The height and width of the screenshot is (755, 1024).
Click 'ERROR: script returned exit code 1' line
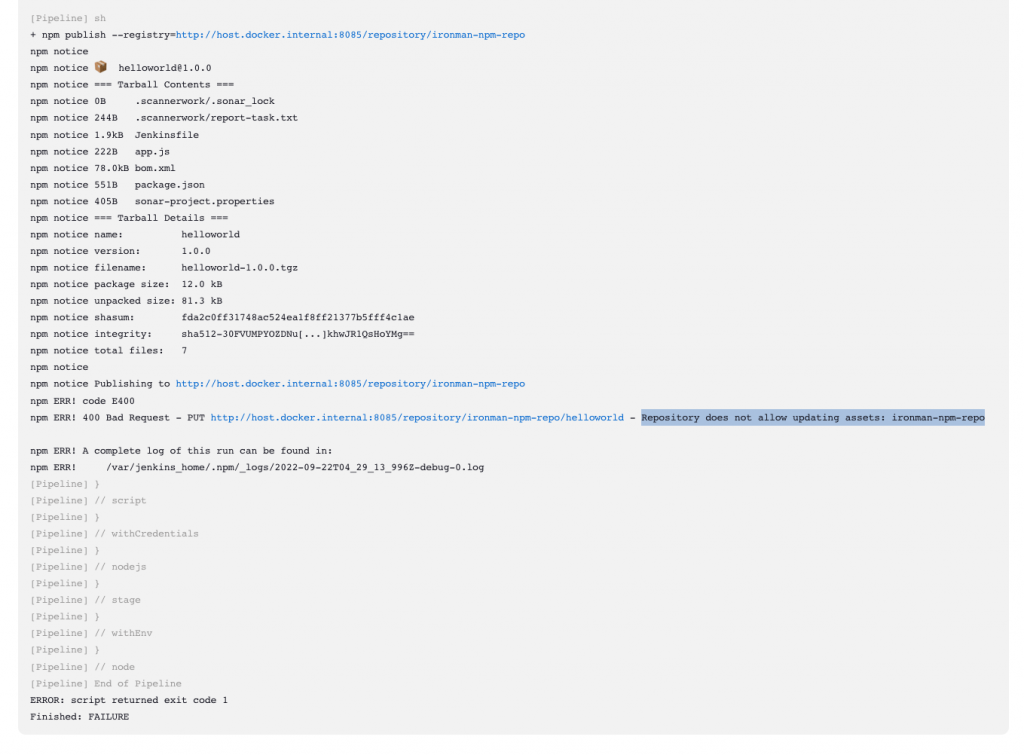pyautogui.click(x=129, y=699)
